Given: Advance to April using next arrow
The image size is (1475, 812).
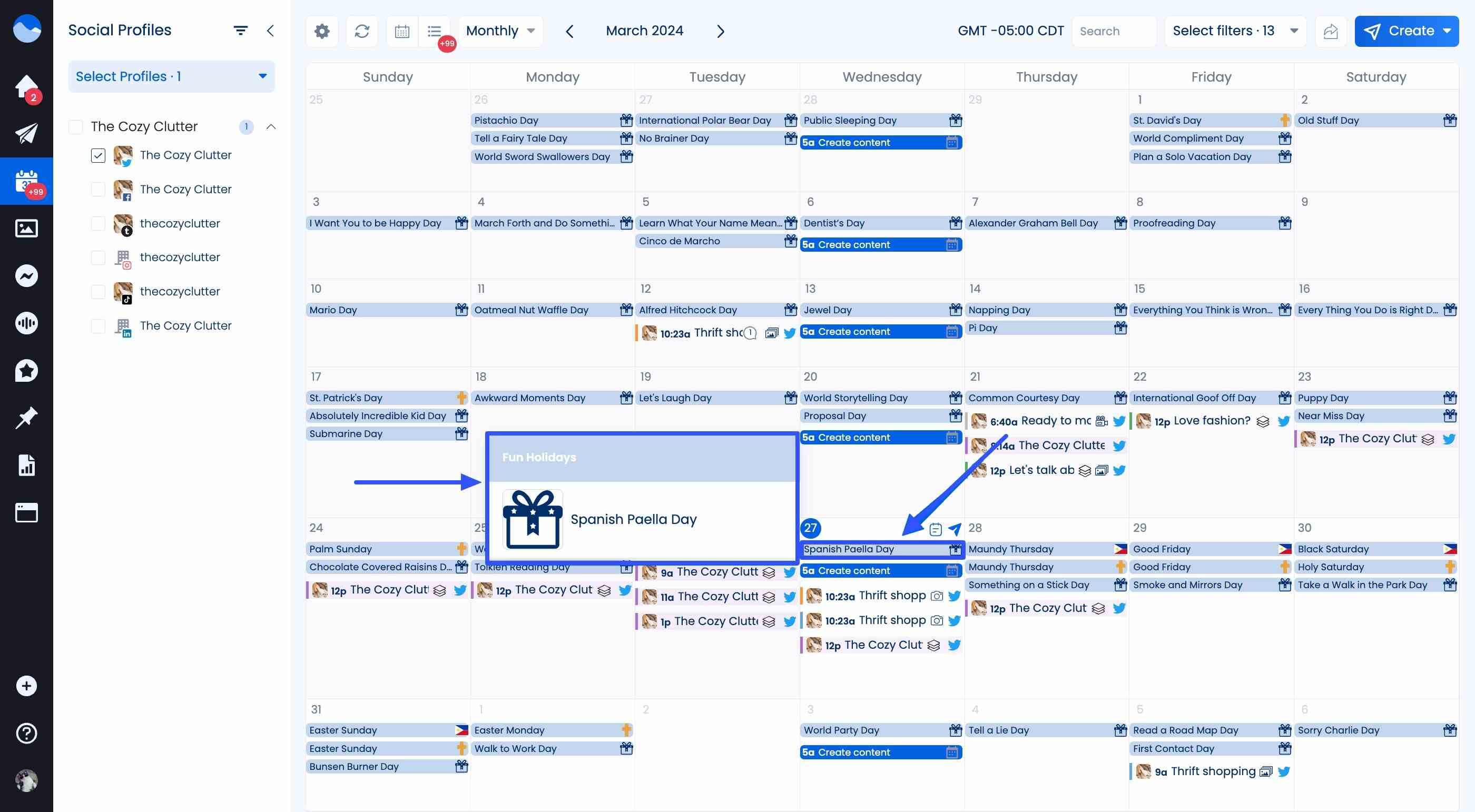Looking at the screenshot, I should coord(720,31).
